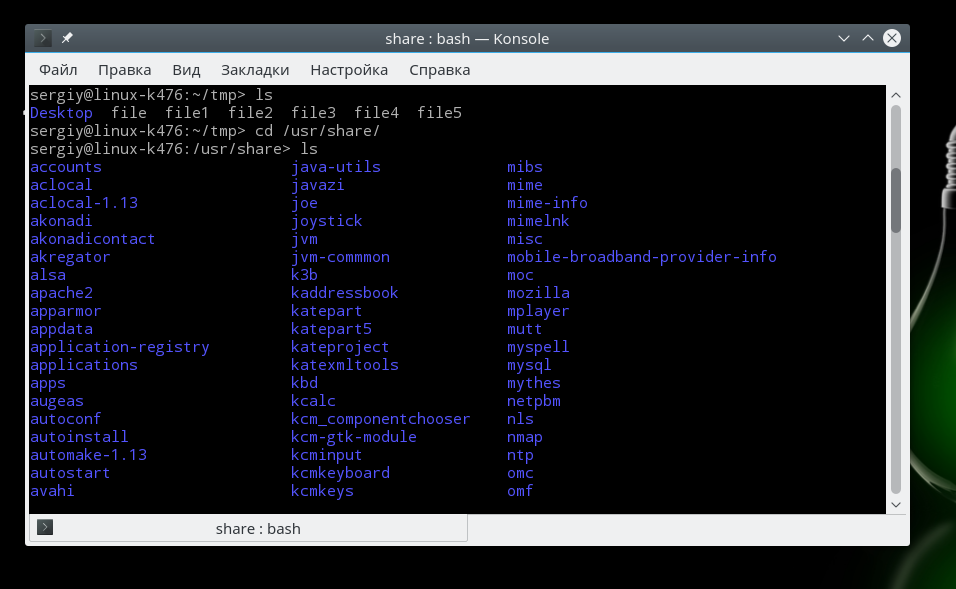Screen dimensions: 956x589
Task: Click the akregator directory name
Action: point(70,257)
